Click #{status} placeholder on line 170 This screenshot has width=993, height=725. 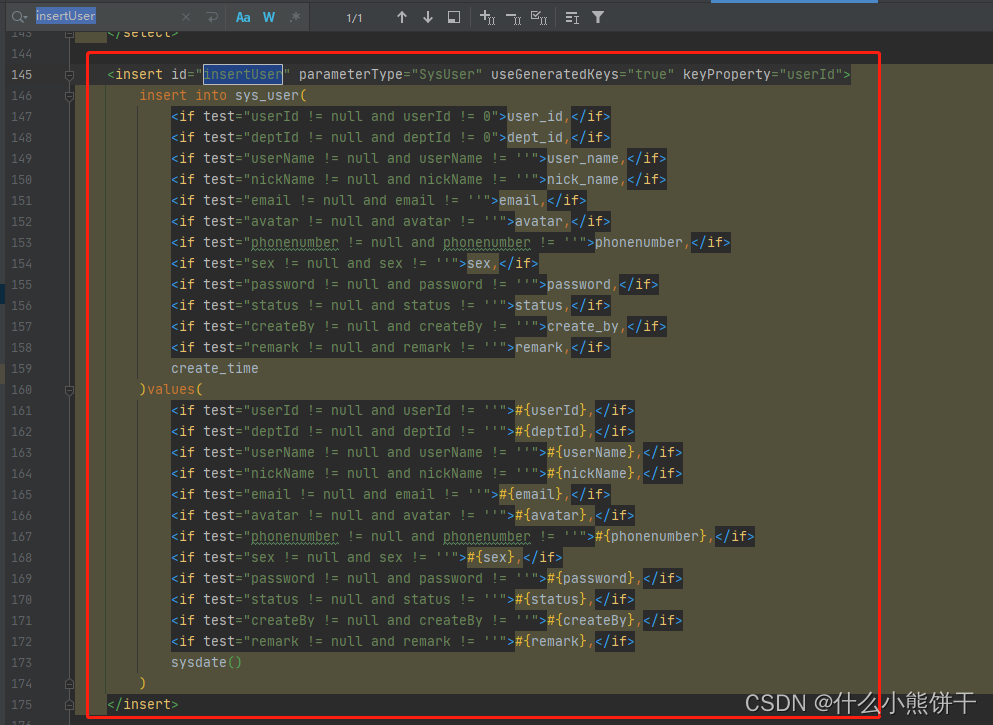tap(551, 599)
